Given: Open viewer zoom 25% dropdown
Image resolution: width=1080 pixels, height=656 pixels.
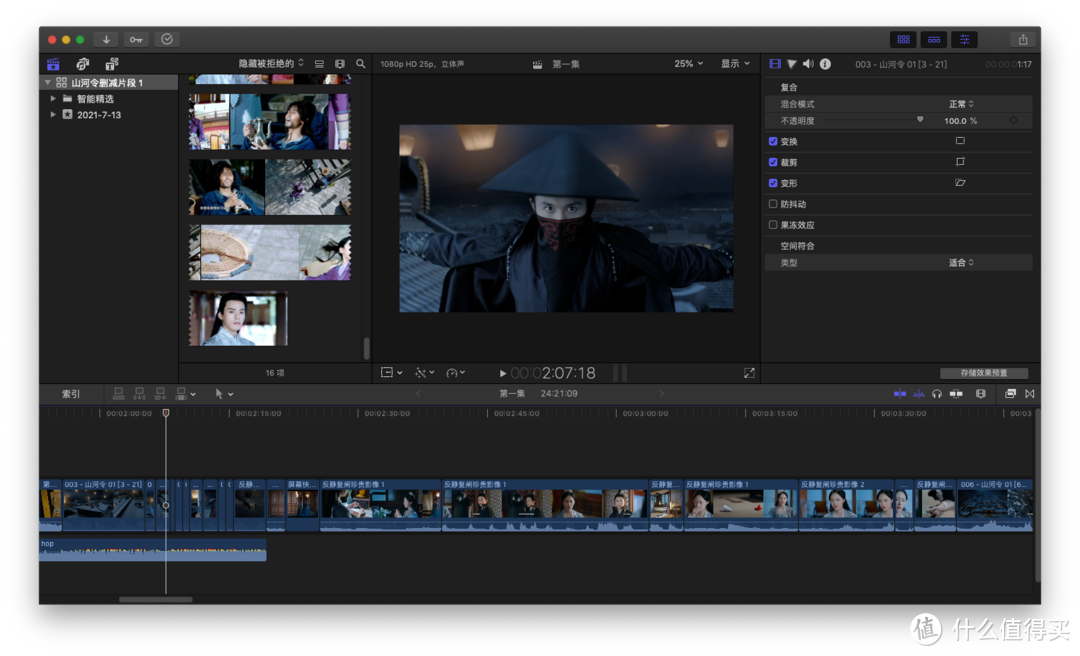Looking at the screenshot, I should [x=689, y=63].
